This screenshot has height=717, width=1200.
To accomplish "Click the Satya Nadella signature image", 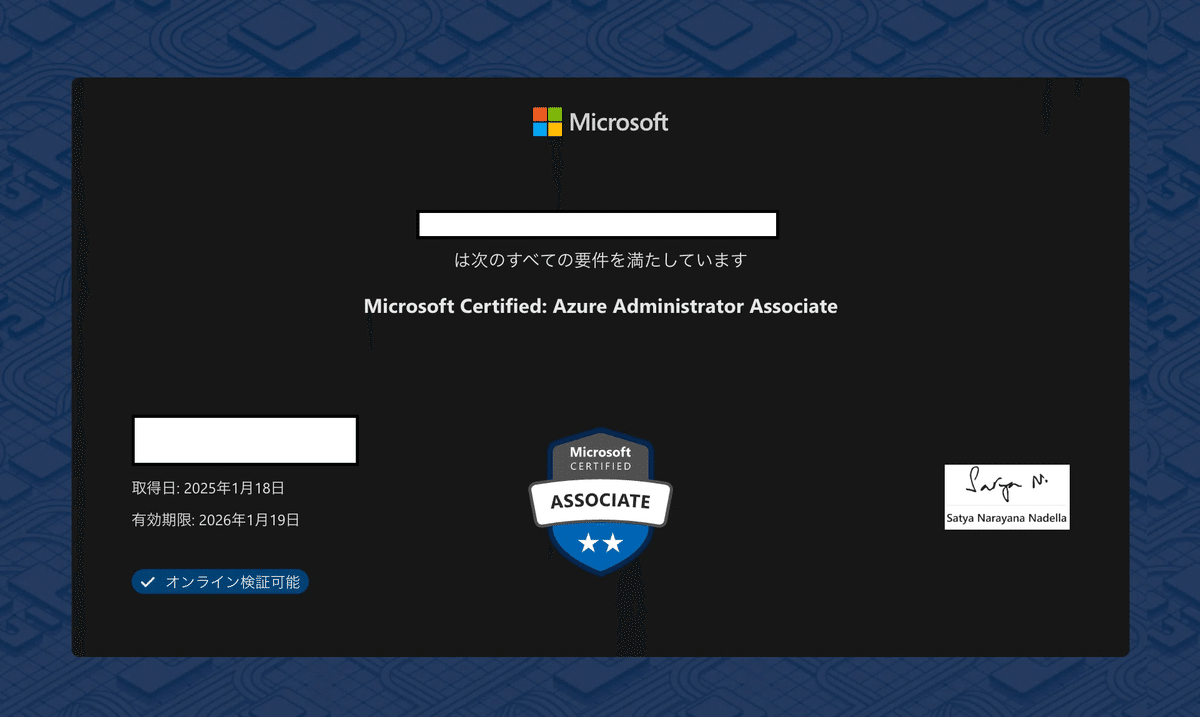I will (1007, 497).
